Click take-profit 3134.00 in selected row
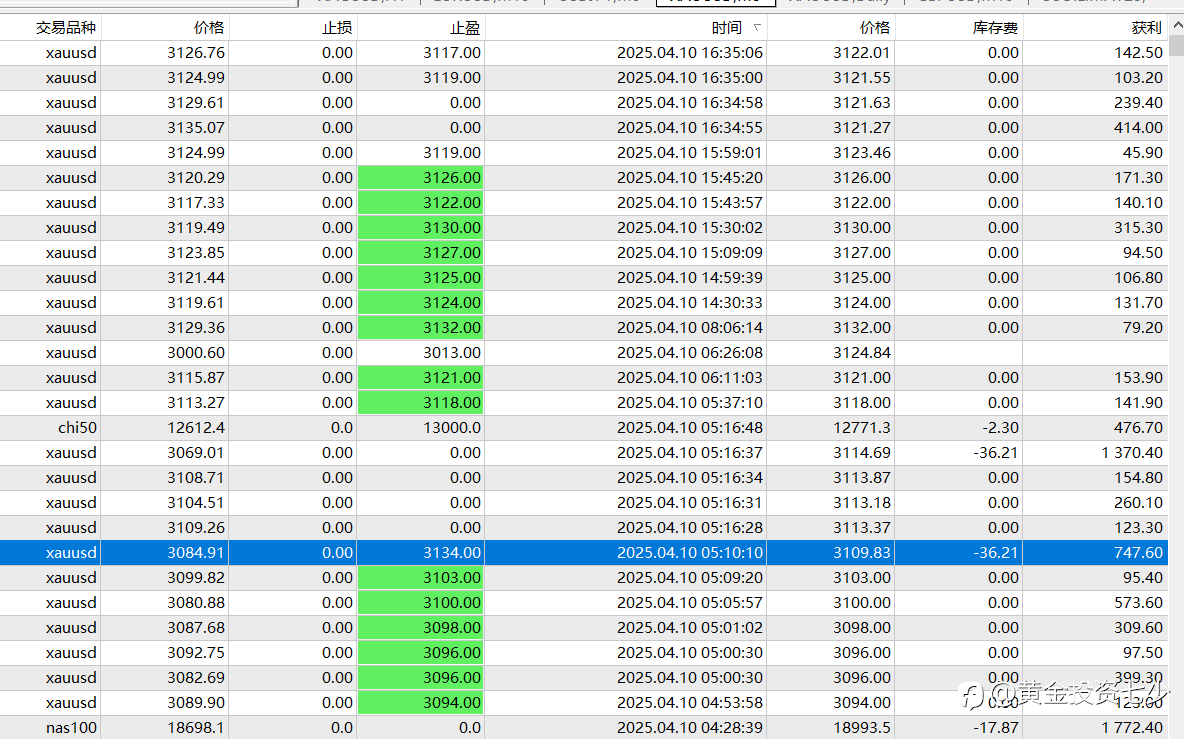The height and width of the screenshot is (739, 1184). point(452,553)
